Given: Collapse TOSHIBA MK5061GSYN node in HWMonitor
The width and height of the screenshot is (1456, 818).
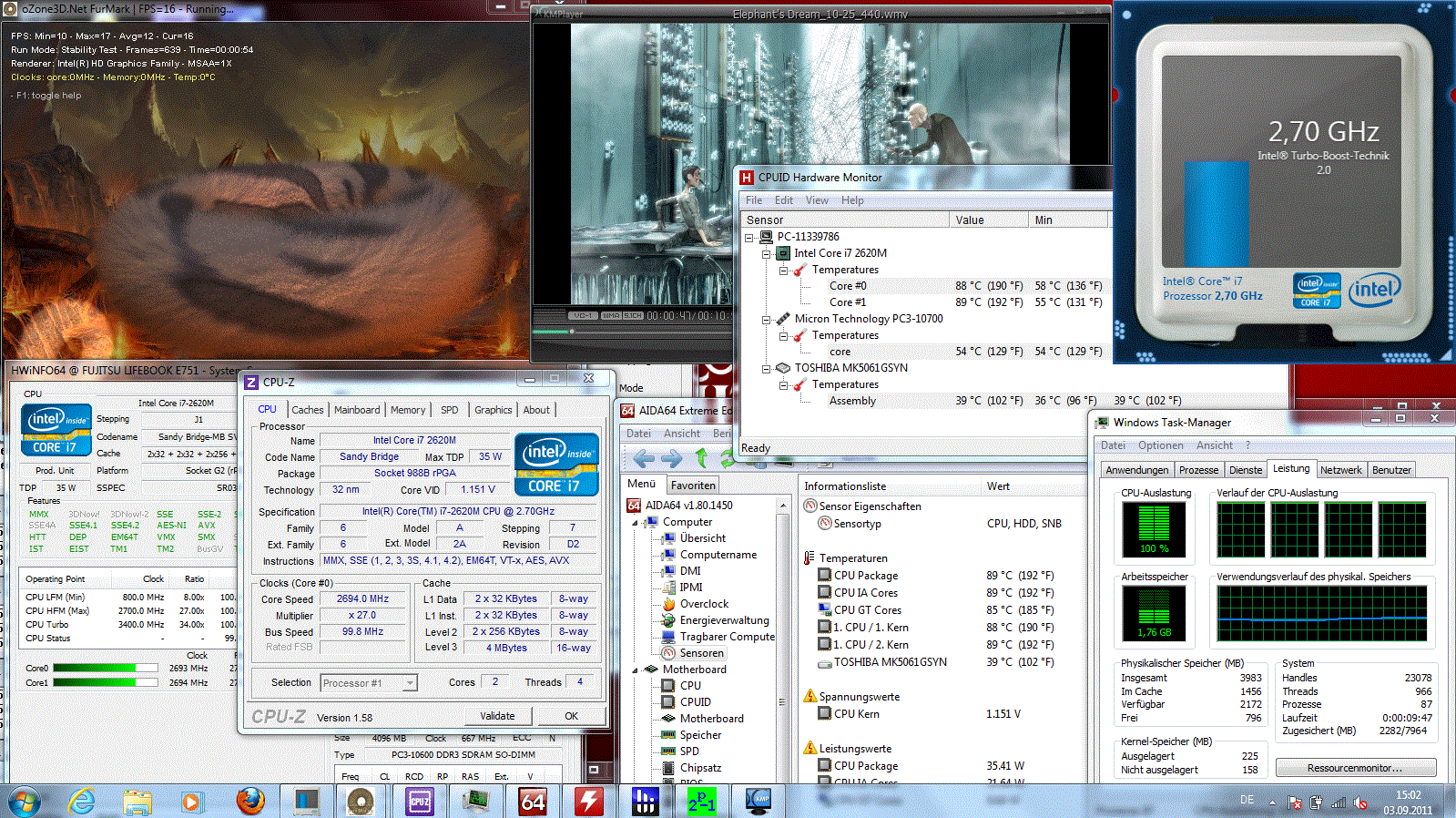Looking at the screenshot, I should 766,368.
